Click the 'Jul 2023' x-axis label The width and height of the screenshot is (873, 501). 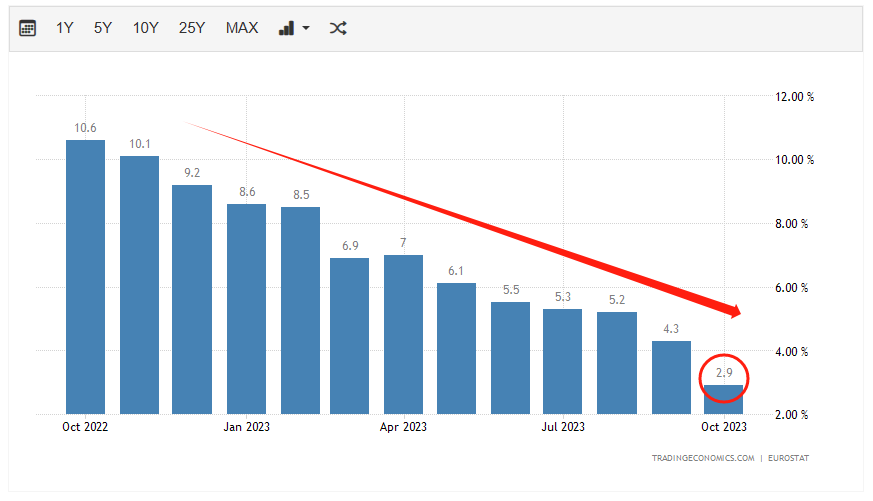pos(563,427)
